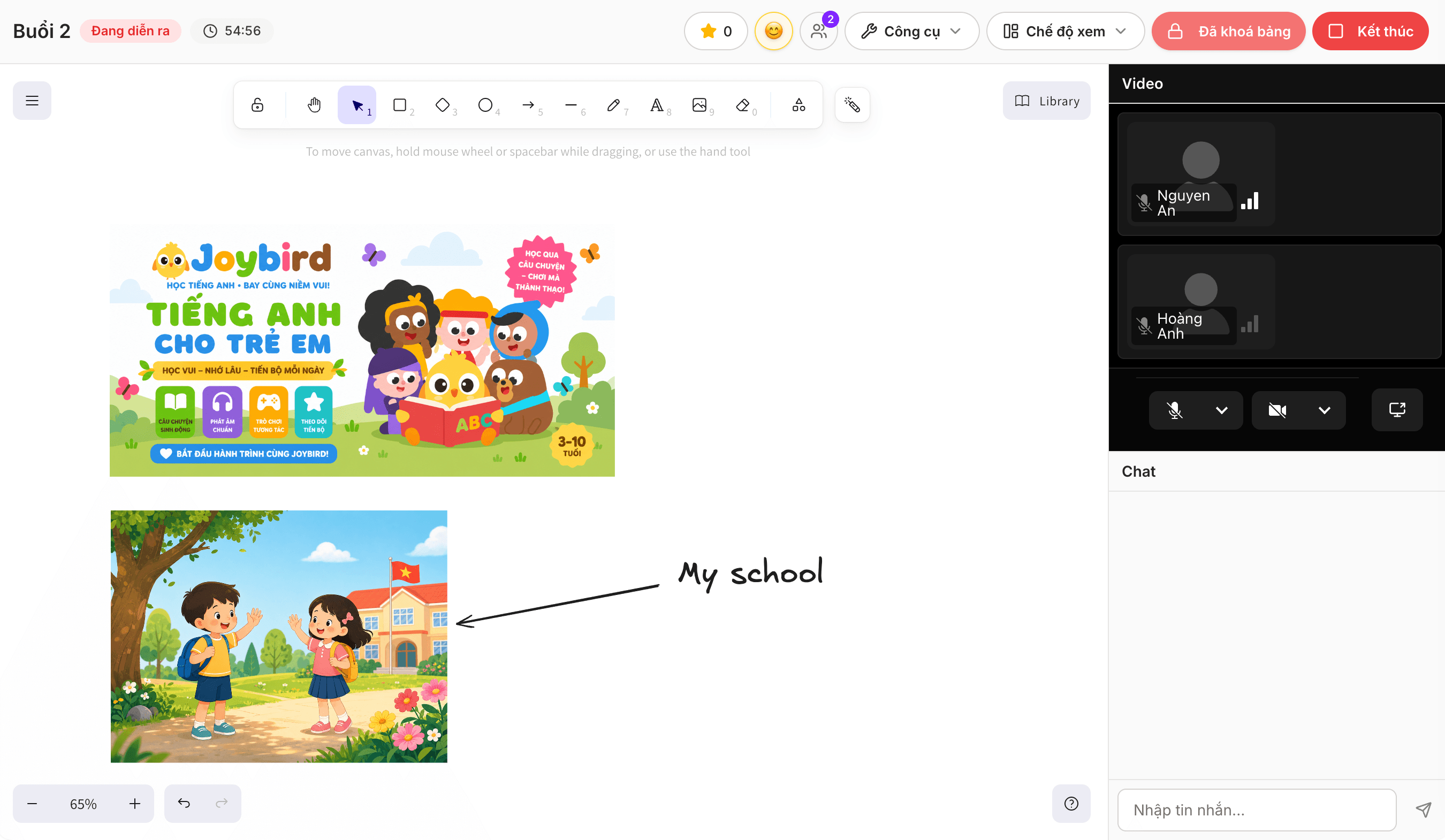The height and width of the screenshot is (840, 1445).
Task: Choose the Eraser tool
Action: [743, 105]
